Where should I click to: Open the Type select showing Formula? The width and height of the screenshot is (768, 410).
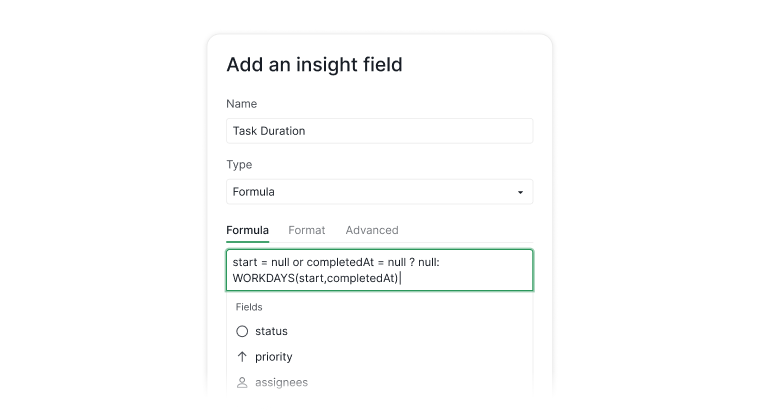tap(379, 192)
